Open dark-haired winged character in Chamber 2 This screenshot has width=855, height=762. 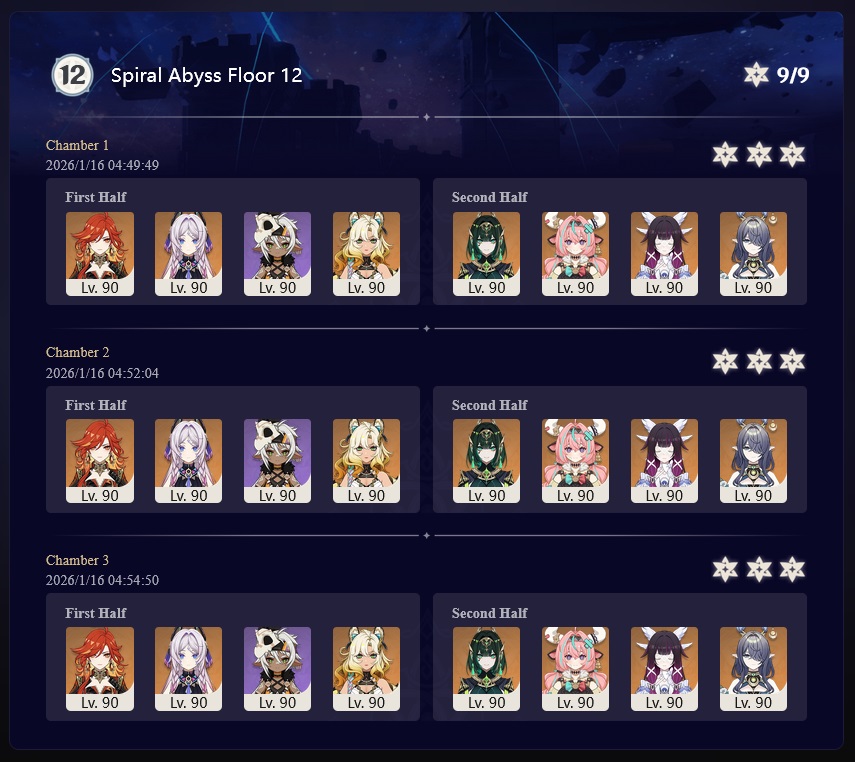(664, 461)
